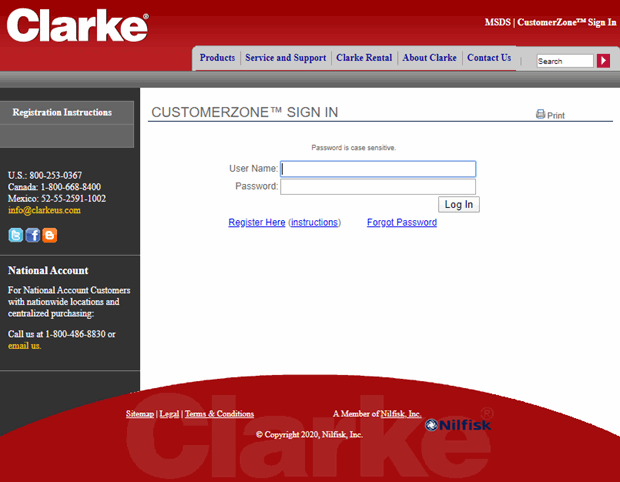Click the 'National Account' heading
Image resolution: width=620 pixels, height=482 pixels.
(48, 270)
